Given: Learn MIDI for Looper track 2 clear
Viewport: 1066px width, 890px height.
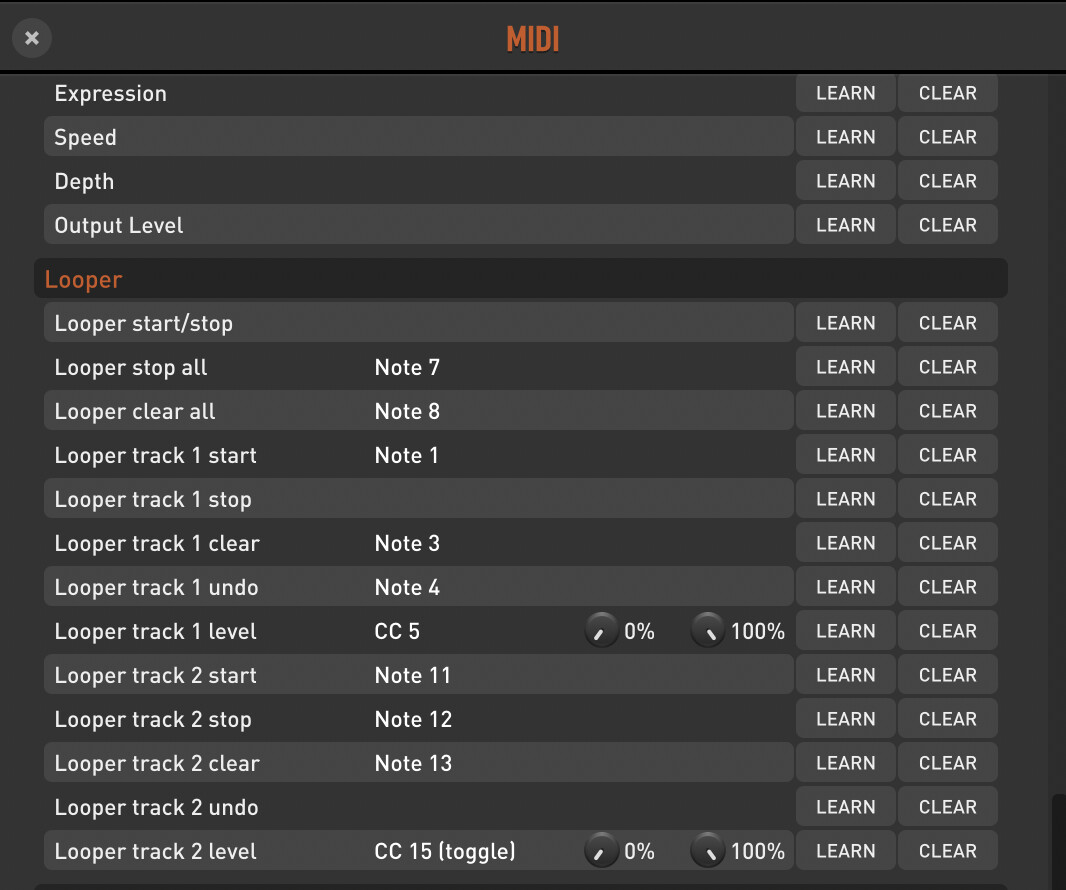Looking at the screenshot, I should pos(846,763).
